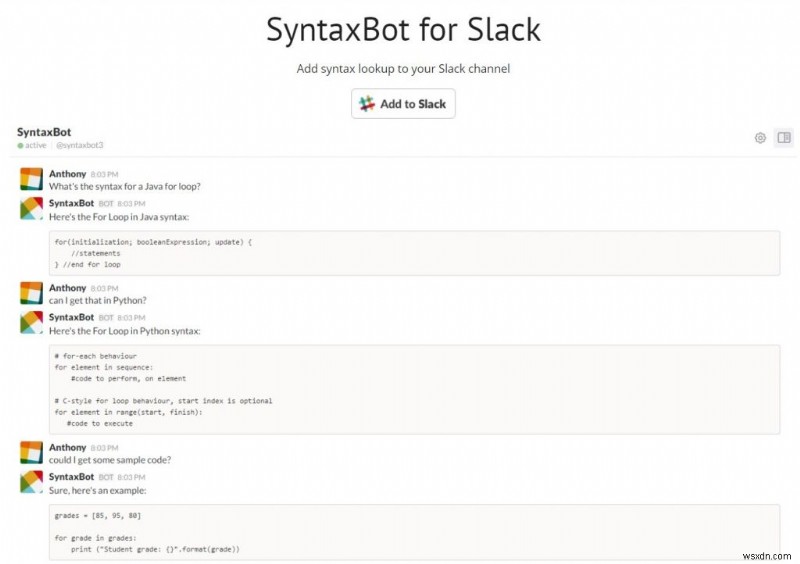Open SyntaxBot's name above 'Sure, here's an example'
The image size is (800, 564).
coord(71,477)
